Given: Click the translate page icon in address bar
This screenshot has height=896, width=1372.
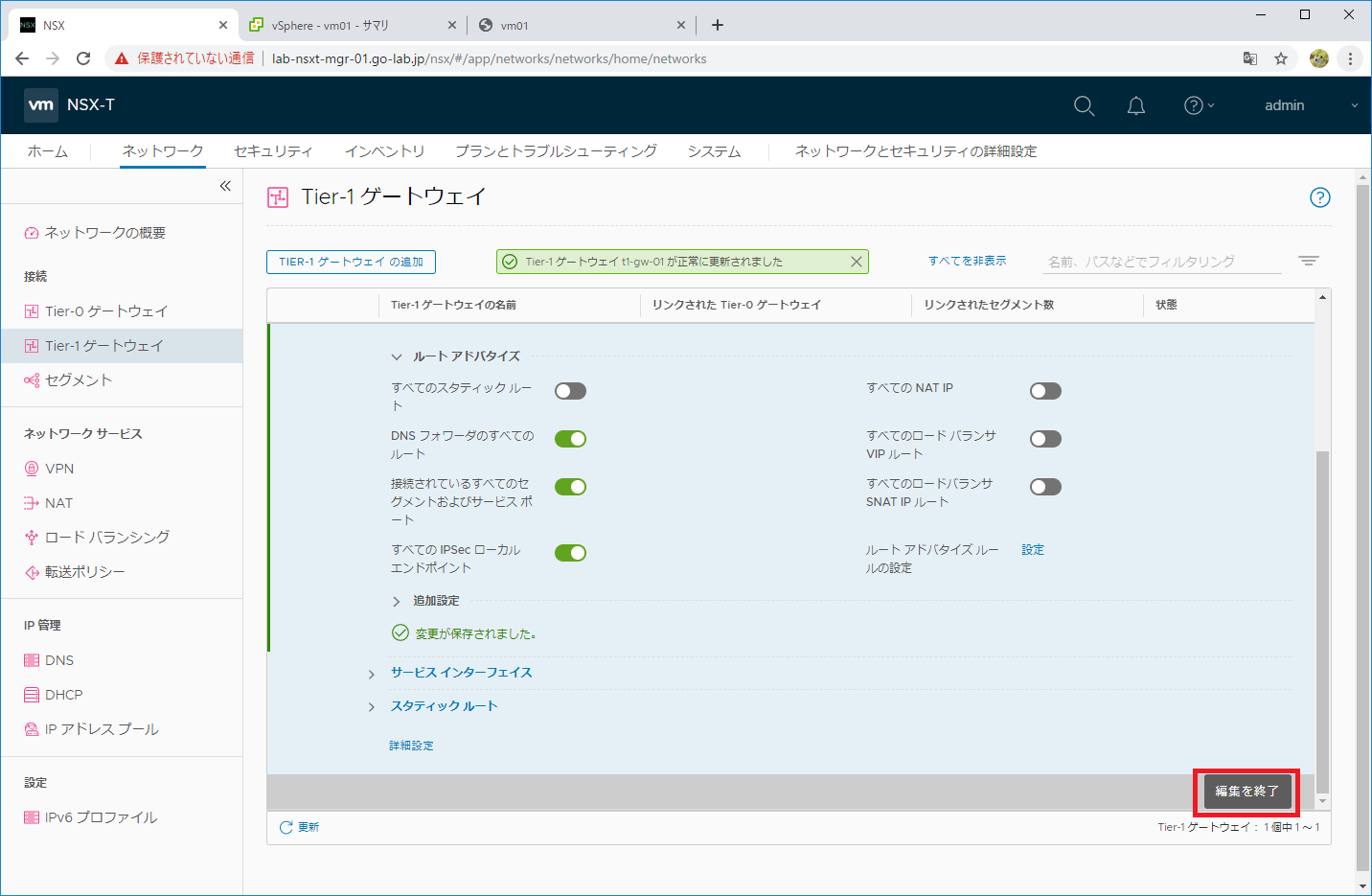Looking at the screenshot, I should (1250, 58).
